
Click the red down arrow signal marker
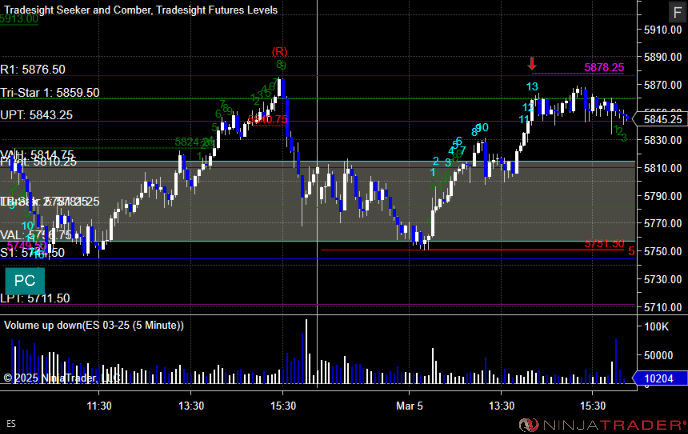coord(532,64)
